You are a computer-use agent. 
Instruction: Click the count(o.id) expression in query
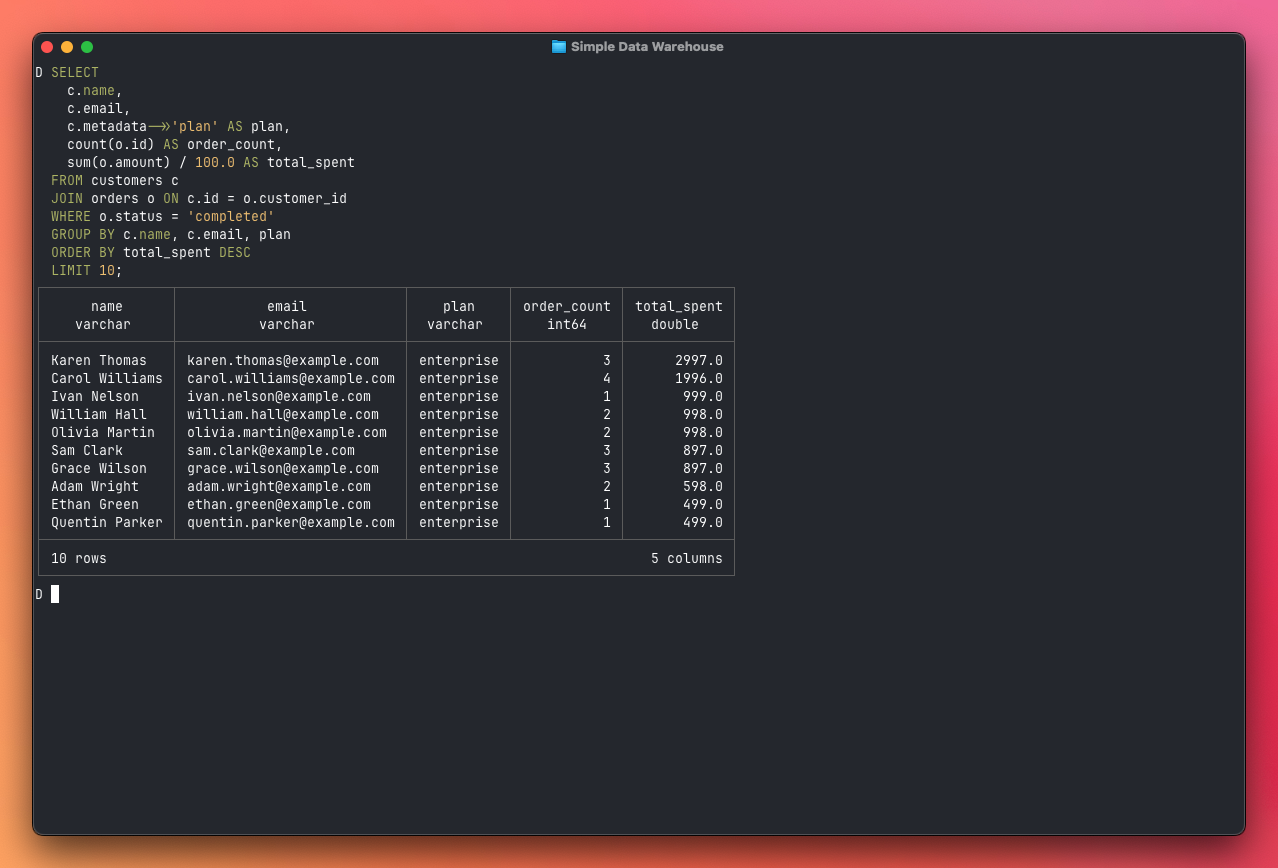tap(111, 145)
